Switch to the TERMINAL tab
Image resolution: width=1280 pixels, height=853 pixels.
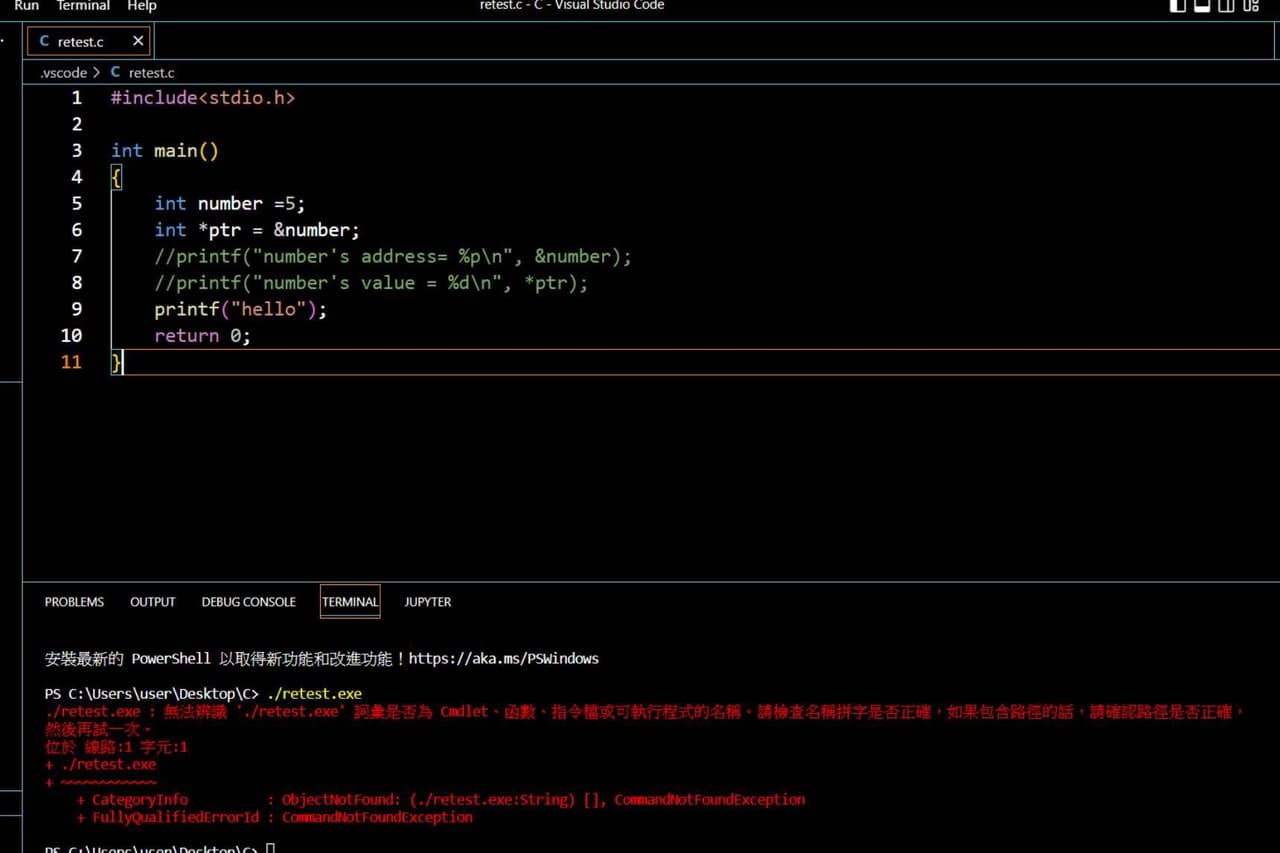point(350,601)
